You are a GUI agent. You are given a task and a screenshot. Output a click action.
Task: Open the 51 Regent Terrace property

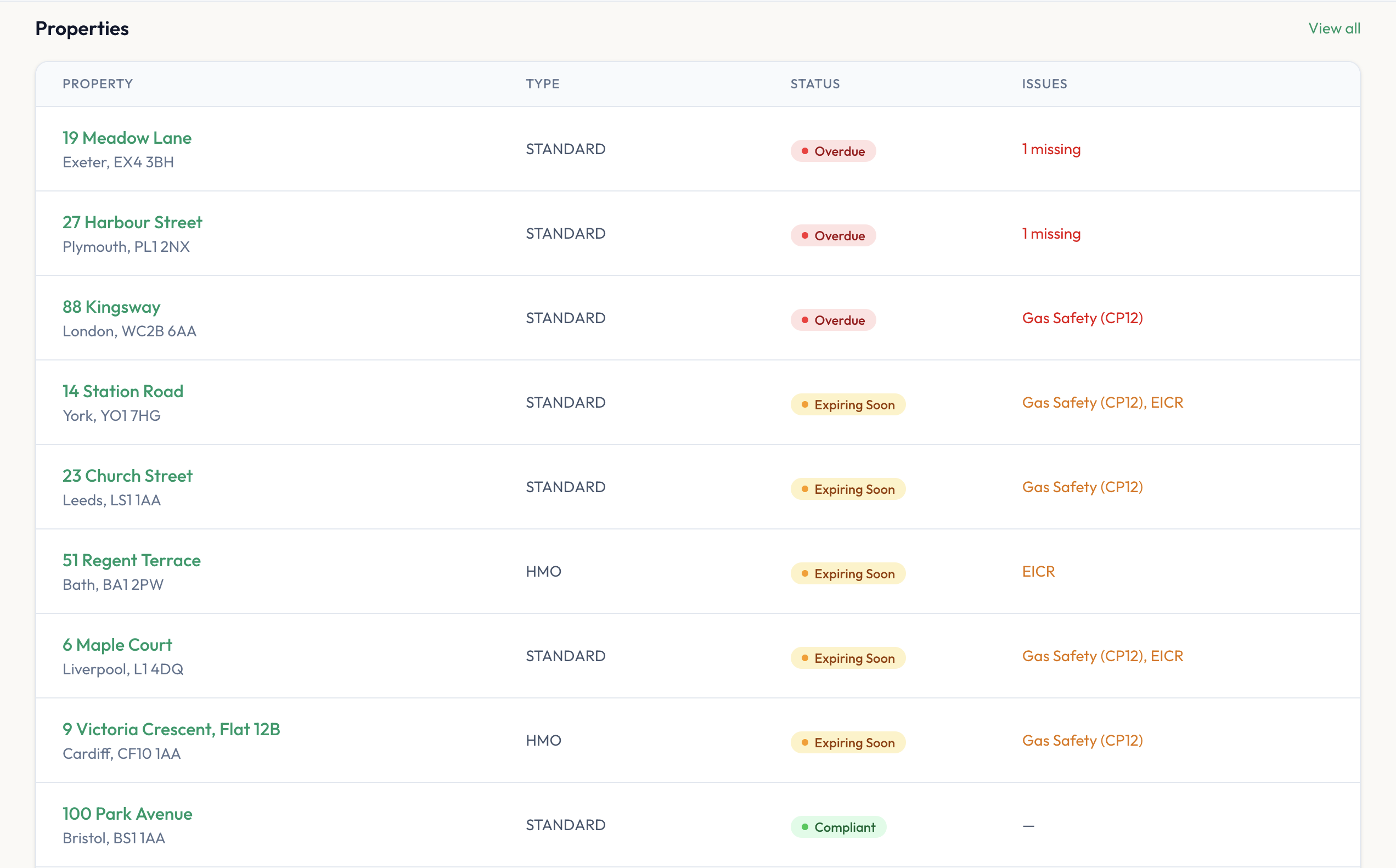(132, 560)
